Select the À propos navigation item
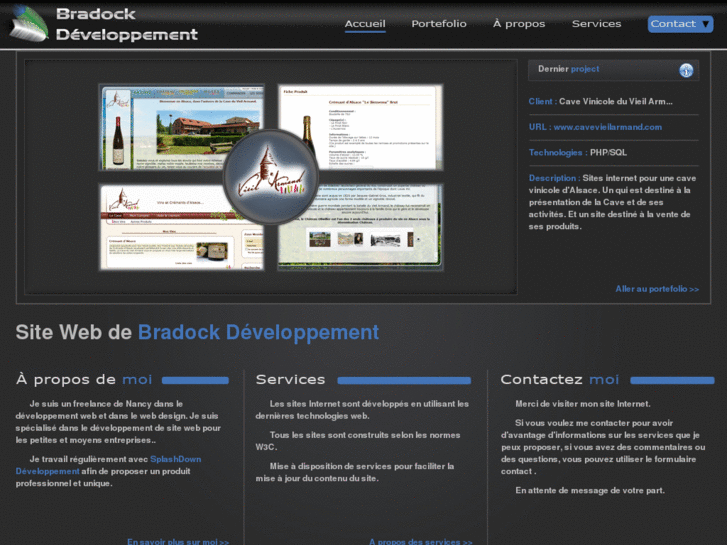The image size is (727, 545). pyautogui.click(x=519, y=24)
